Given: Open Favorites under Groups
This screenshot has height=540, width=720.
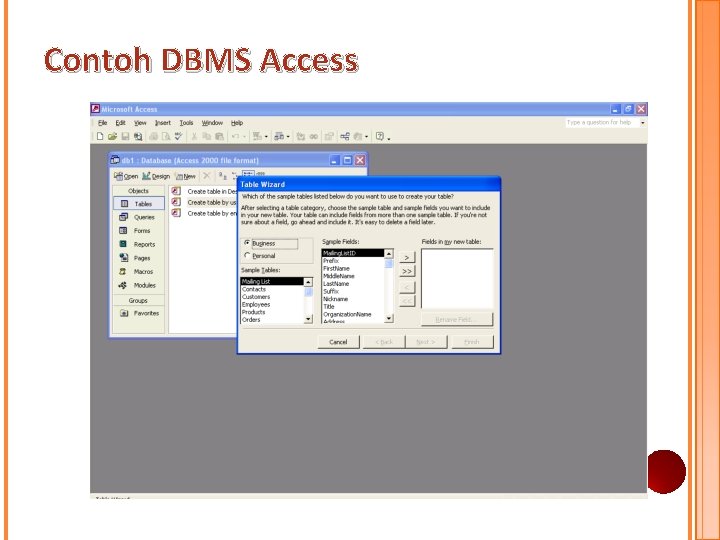Looking at the screenshot, I should [139, 313].
